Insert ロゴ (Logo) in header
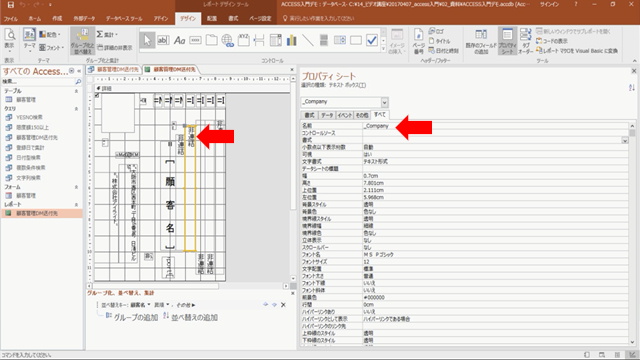 pos(436,31)
